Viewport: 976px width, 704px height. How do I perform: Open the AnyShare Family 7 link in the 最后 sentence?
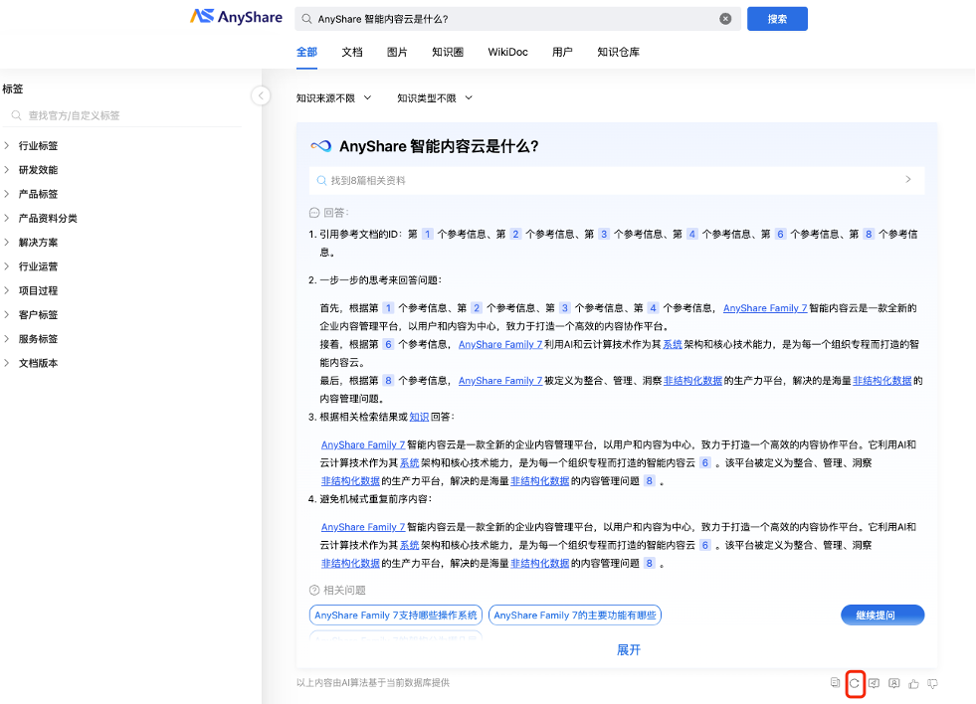pyautogui.click(x=500, y=381)
